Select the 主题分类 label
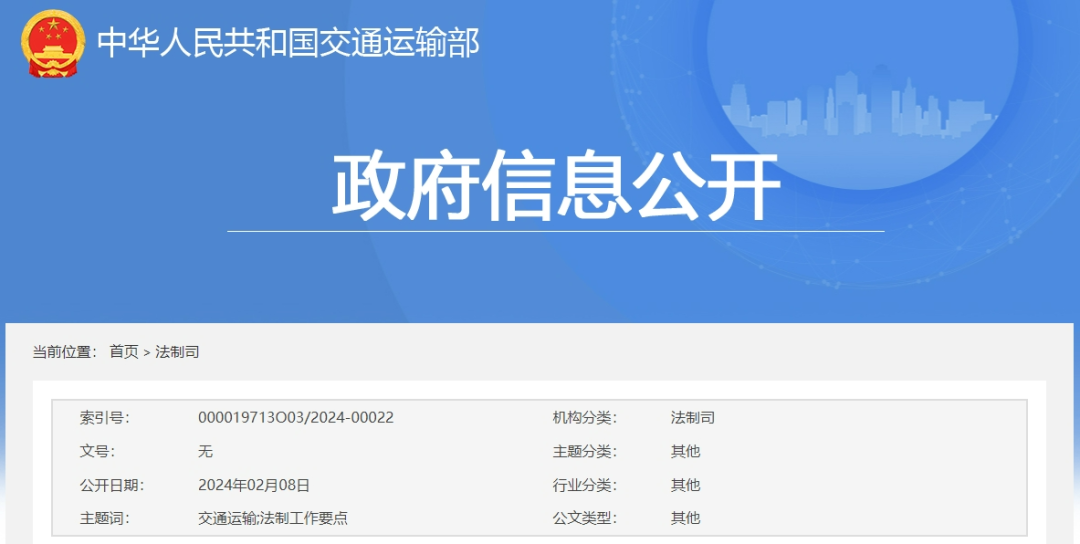The image size is (1080, 544). point(584,451)
